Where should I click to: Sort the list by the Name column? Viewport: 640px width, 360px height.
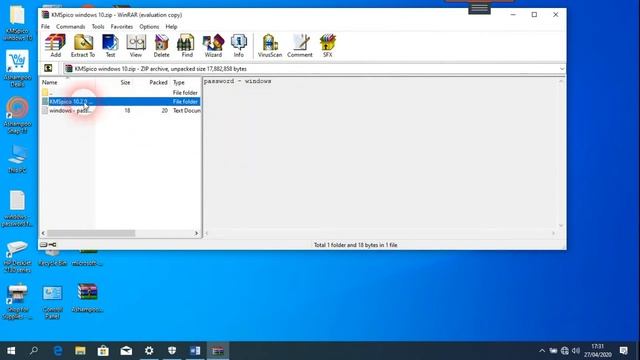[x=50, y=82]
